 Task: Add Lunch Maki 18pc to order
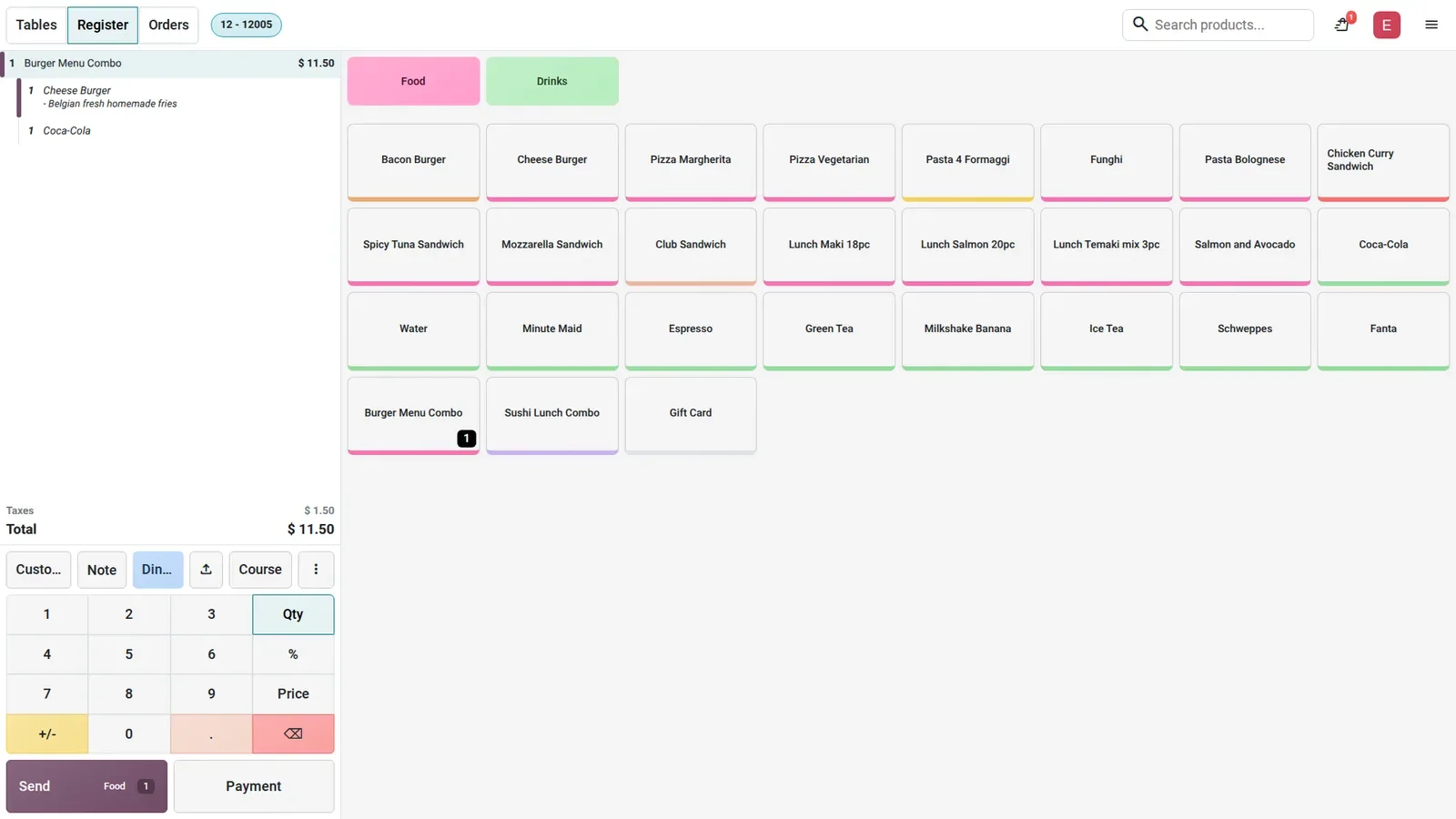coord(829,247)
